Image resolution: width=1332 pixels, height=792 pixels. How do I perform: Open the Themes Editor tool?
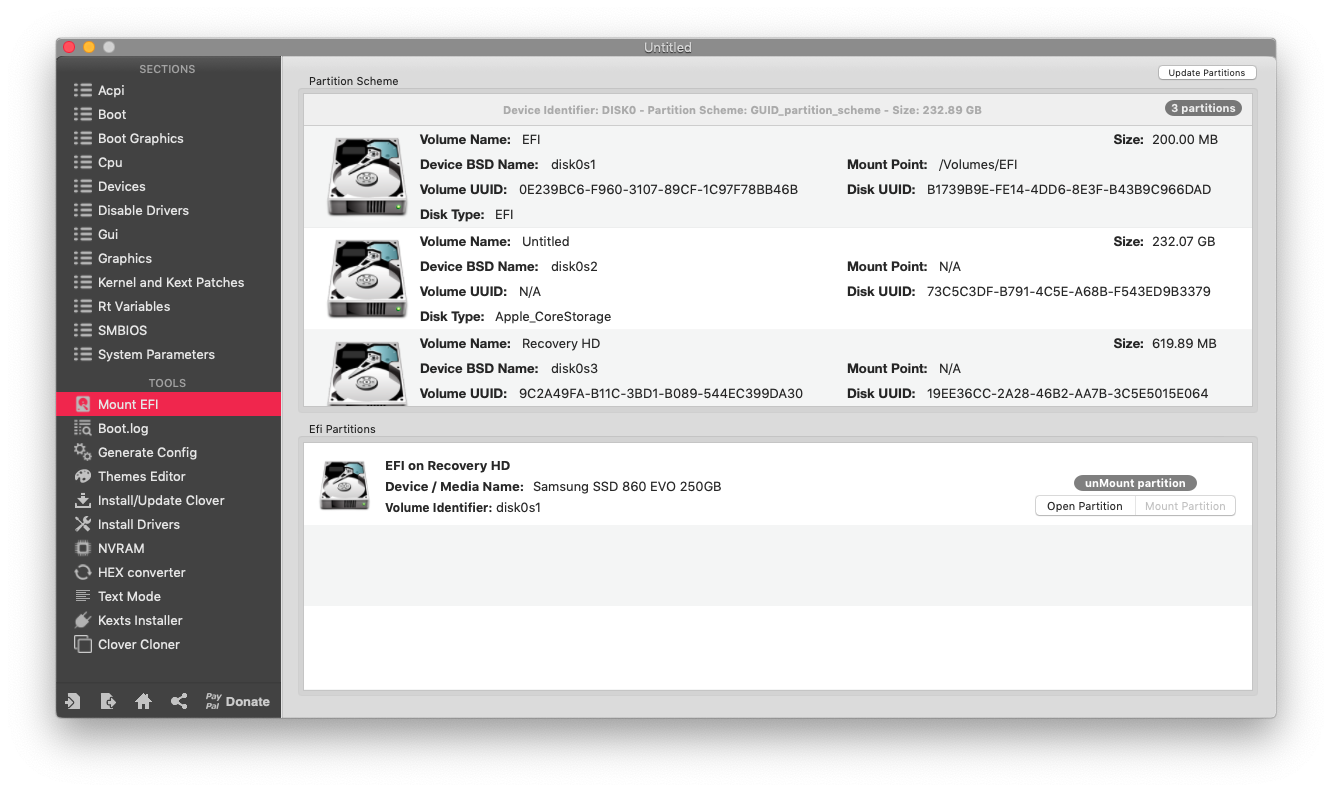pos(141,476)
